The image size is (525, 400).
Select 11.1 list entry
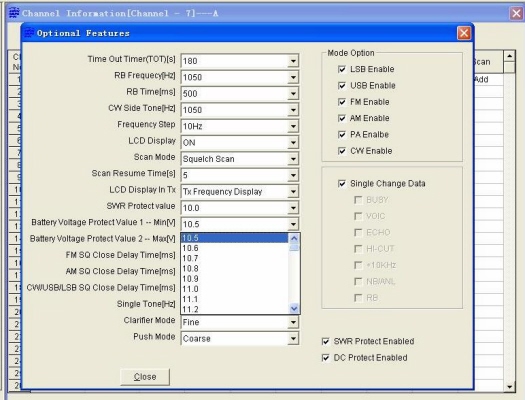234,299
